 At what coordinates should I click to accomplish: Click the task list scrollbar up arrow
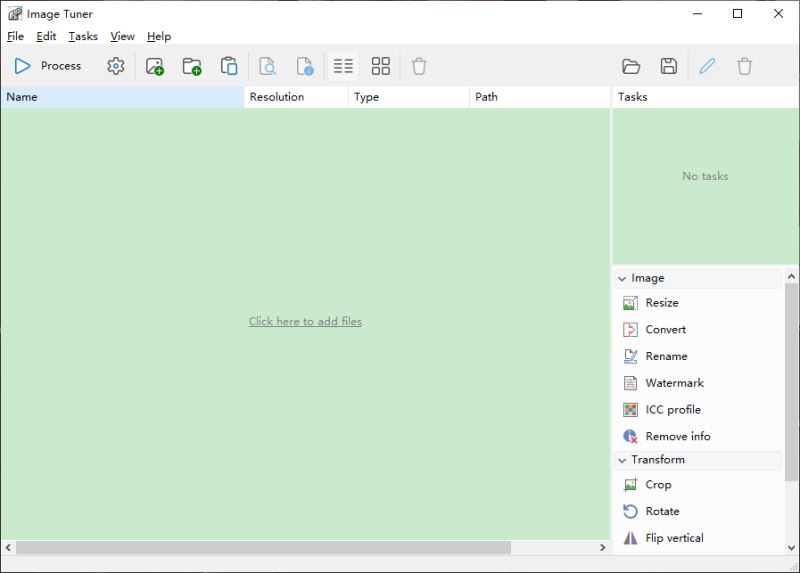coord(791,277)
